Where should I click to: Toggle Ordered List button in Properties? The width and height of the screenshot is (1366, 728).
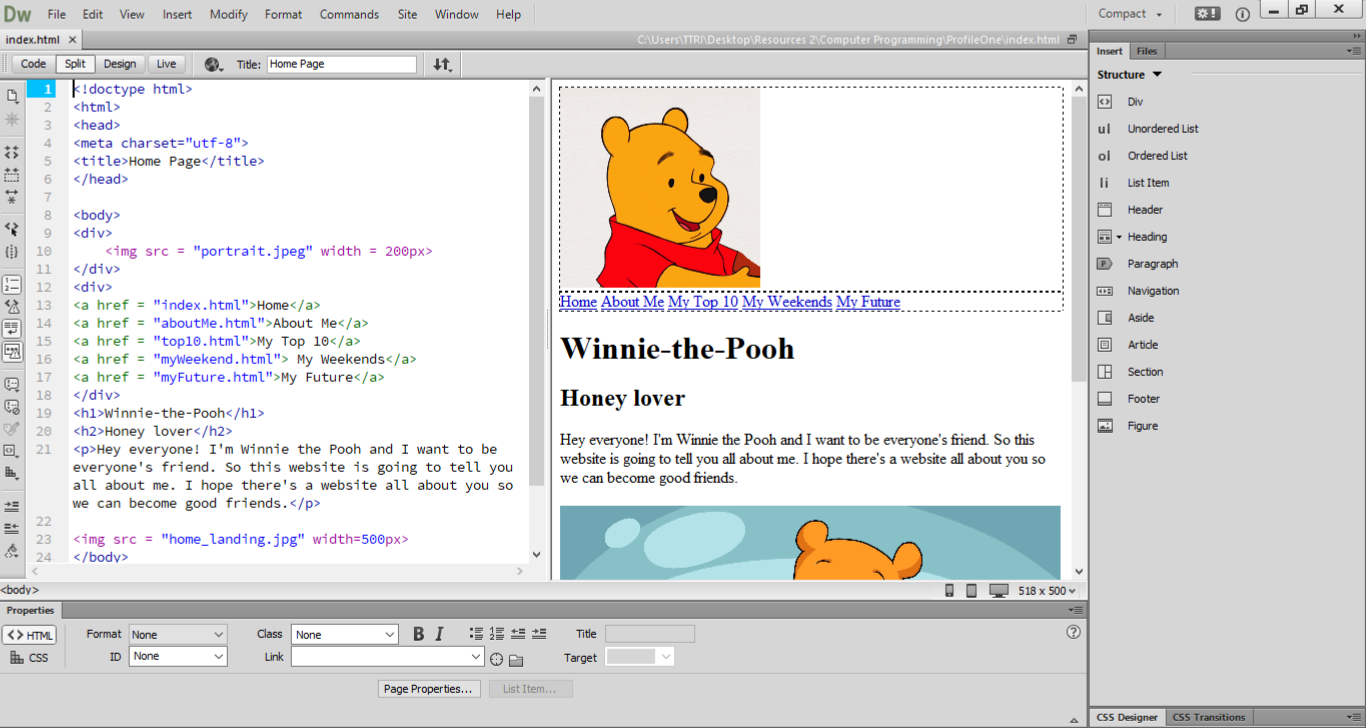497,634
